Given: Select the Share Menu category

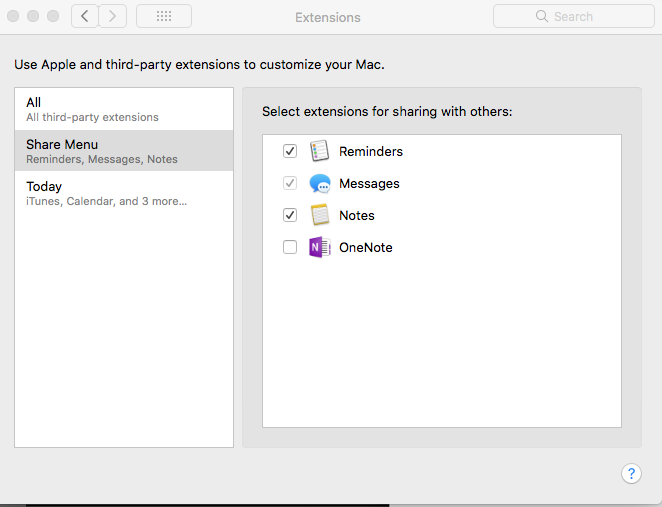Looking at the screenshot, I should click(124, 151).
